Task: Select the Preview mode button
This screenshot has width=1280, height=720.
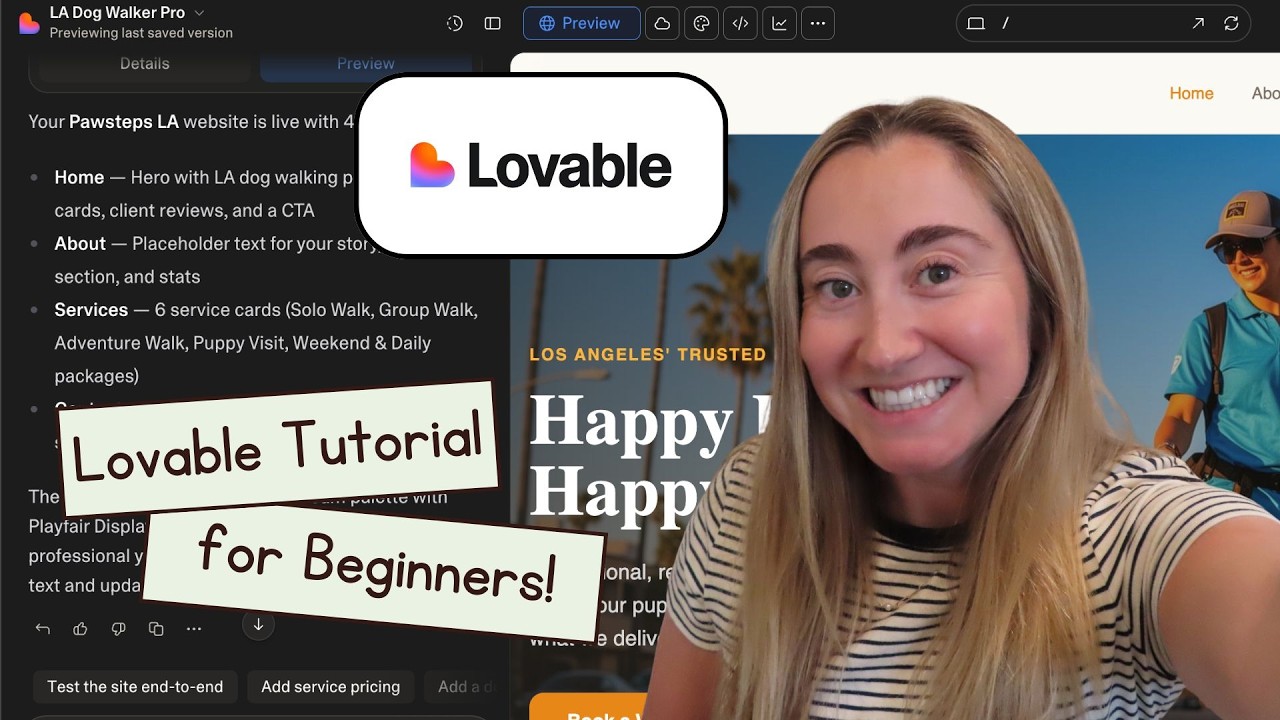Action: point(581,23)
